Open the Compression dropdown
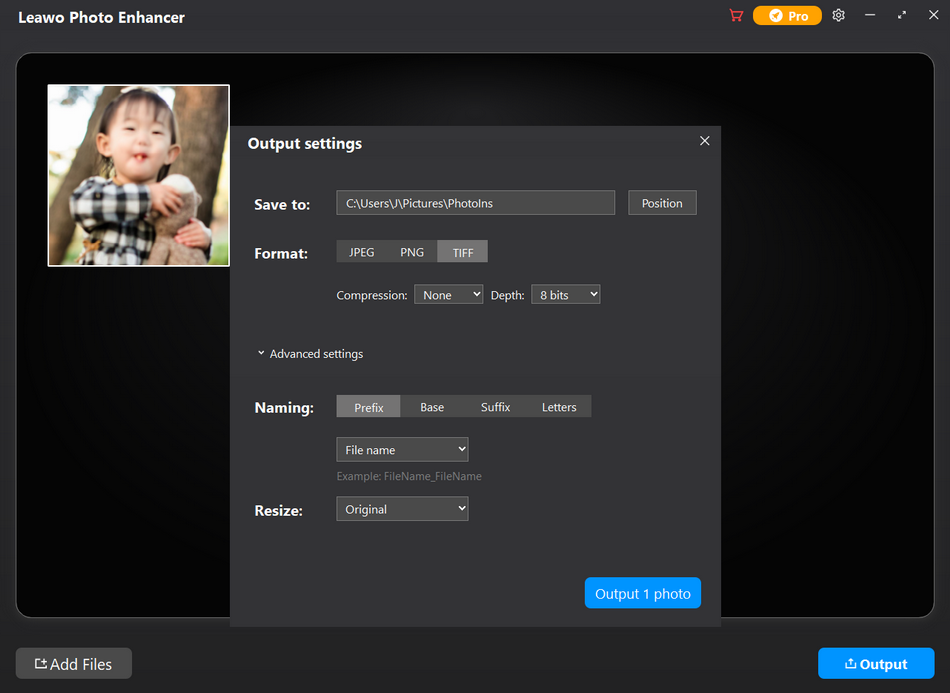Viewport: 950px width, 693px height. click(448, 295)
